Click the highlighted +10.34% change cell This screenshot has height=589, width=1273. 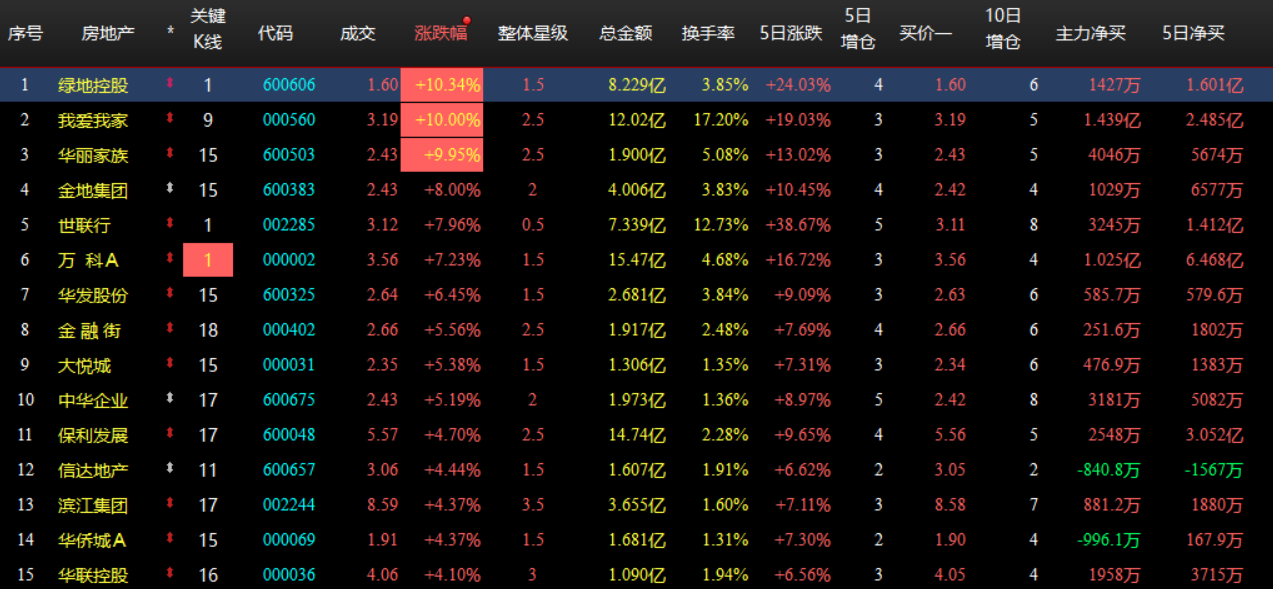(x=442, y=85)
